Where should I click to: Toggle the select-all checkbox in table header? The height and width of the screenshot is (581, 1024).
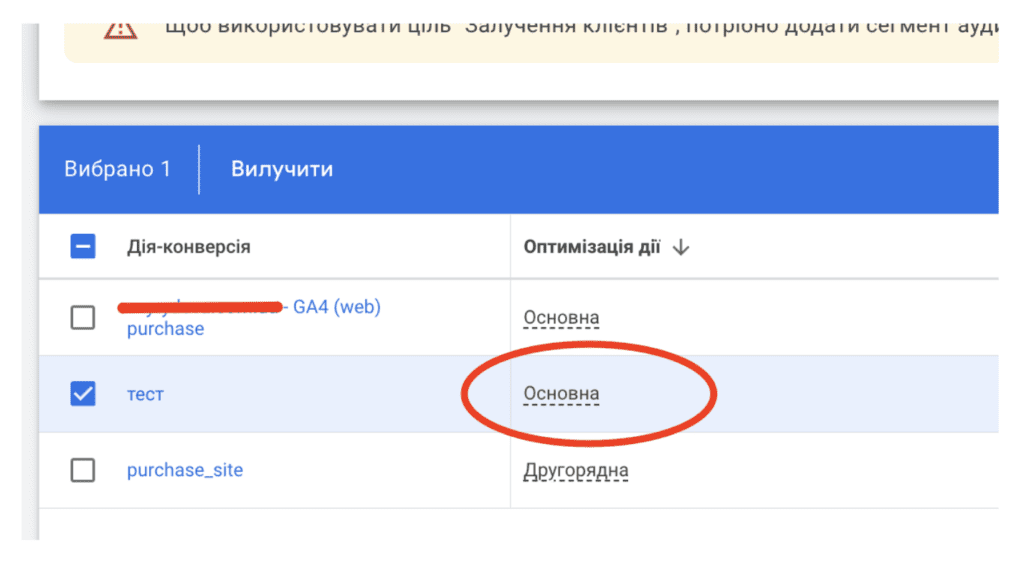tap(83, 247)
